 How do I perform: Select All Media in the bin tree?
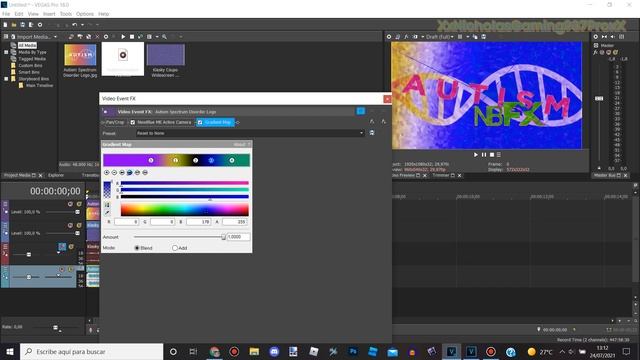tap(27, 45)
